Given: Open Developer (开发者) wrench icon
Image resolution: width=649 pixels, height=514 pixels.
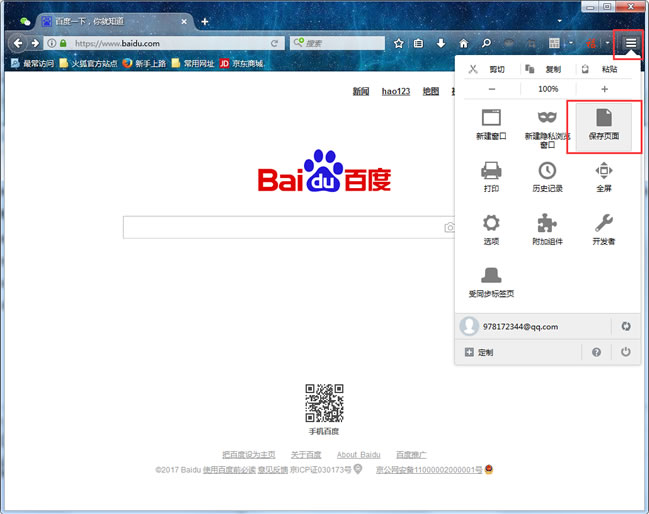Looking at the screenshot, I should [x=603, y=223].
